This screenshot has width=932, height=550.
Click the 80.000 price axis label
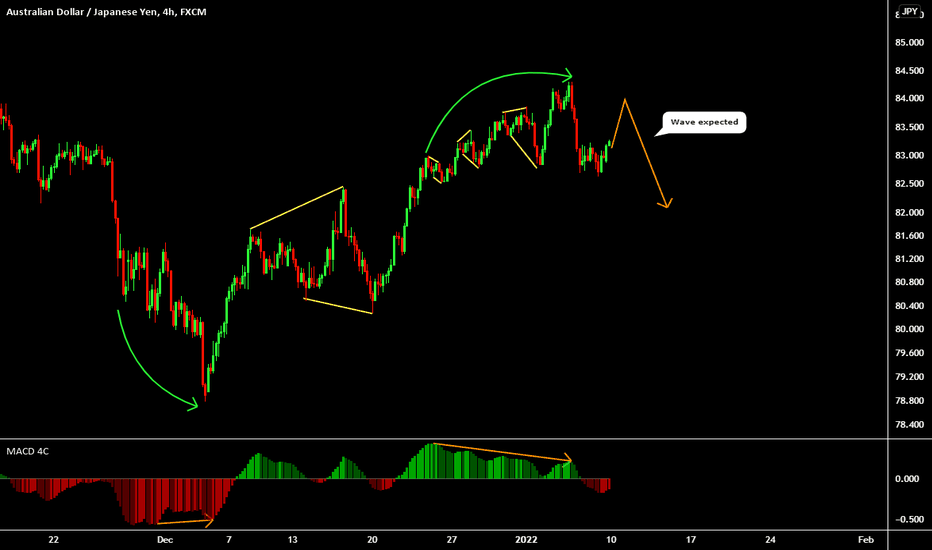click(x=909, y=329)
